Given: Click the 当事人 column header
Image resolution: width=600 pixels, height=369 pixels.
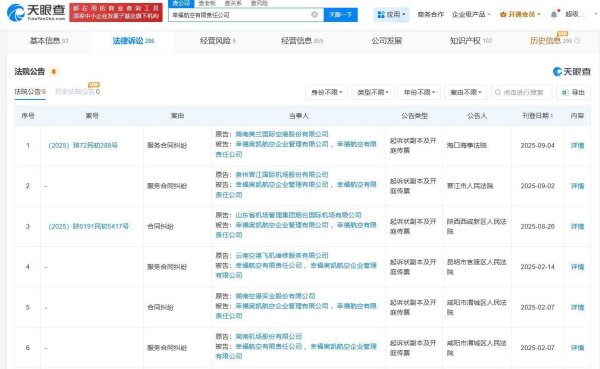Looking at the screenshot, I should (298, 116).
